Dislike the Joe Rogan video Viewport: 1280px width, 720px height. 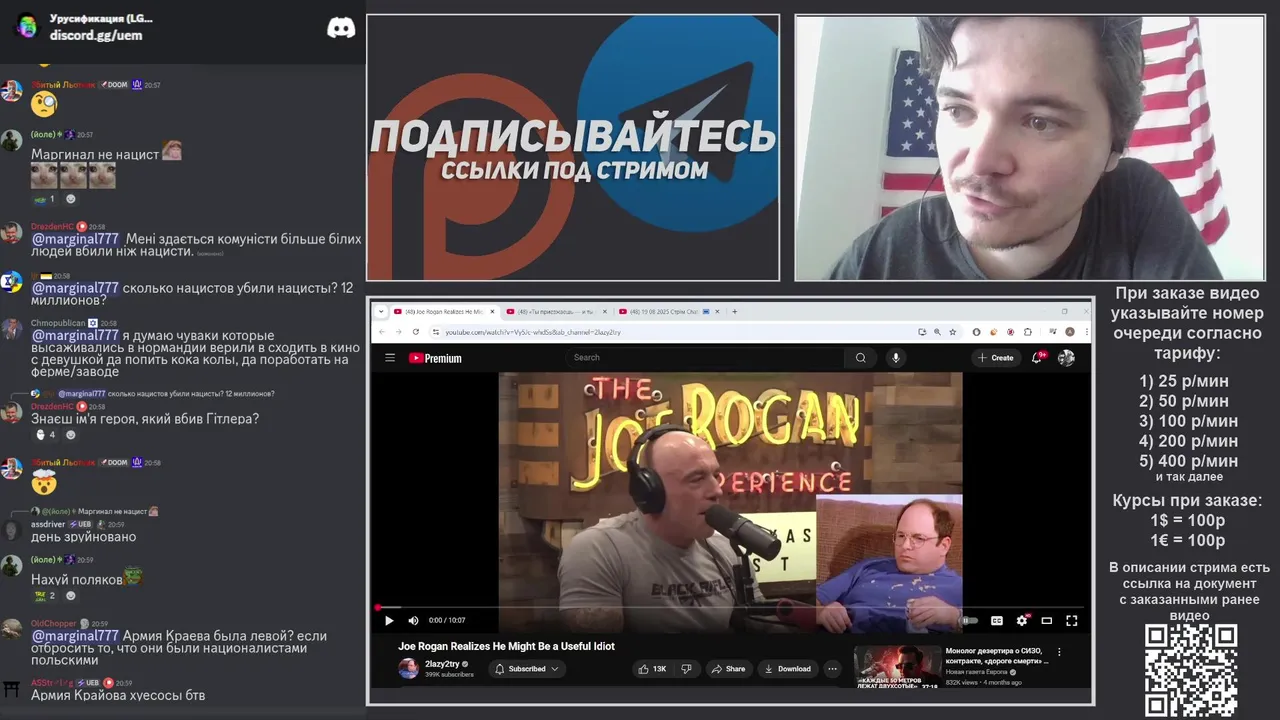[x=686, y=669]
